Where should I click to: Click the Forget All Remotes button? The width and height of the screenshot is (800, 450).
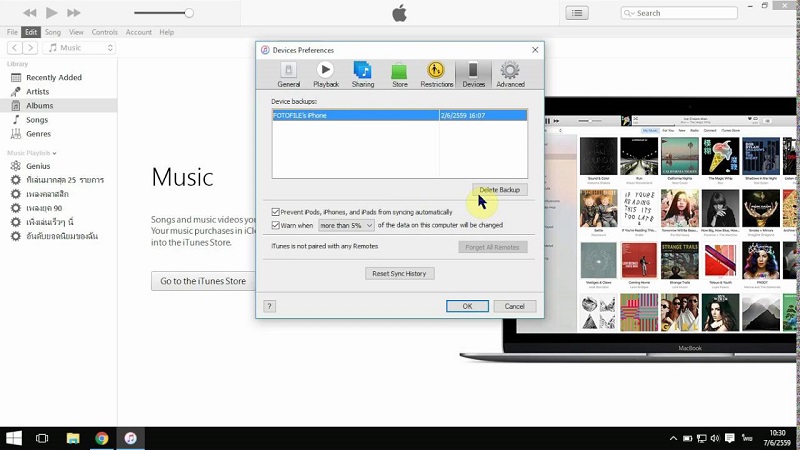[492, 247]
